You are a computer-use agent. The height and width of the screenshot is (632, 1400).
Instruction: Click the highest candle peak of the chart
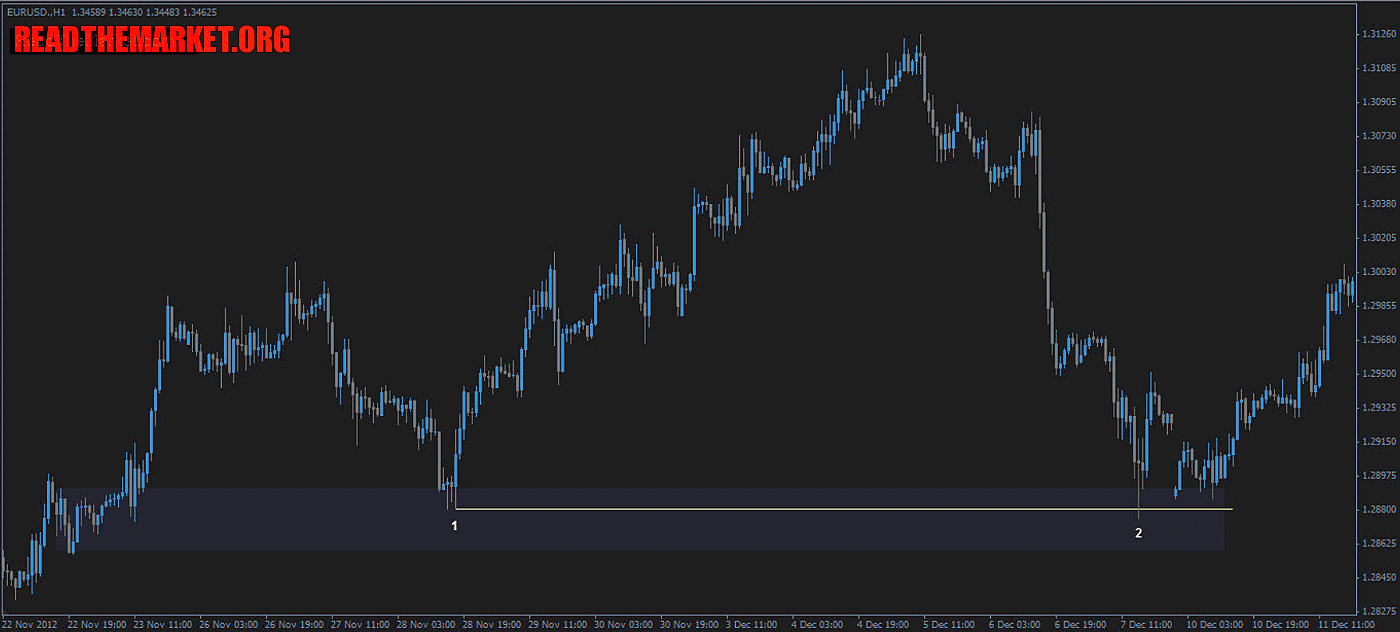[919, 40]
